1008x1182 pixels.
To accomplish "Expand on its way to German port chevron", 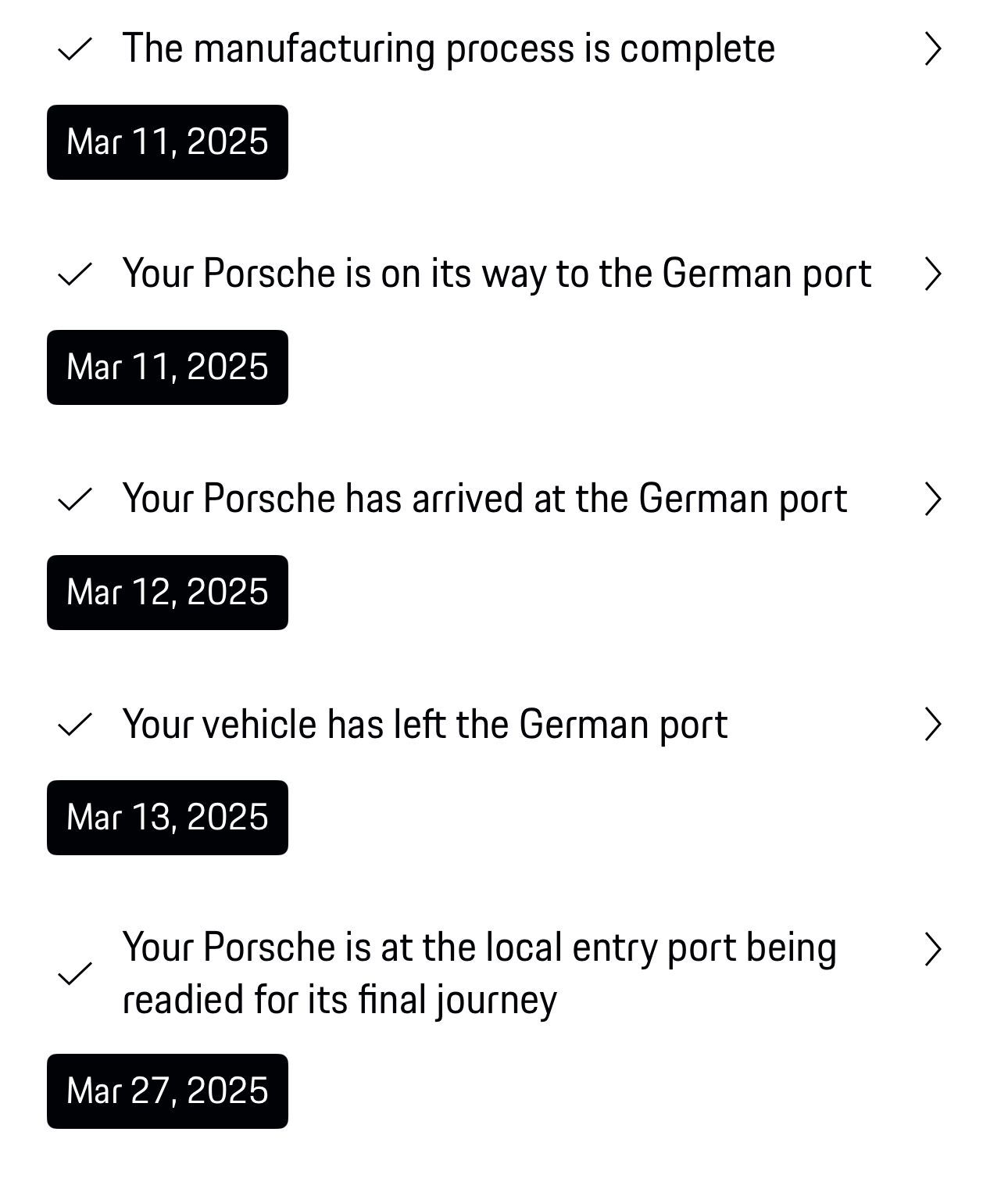I will (x=932, y=274).
